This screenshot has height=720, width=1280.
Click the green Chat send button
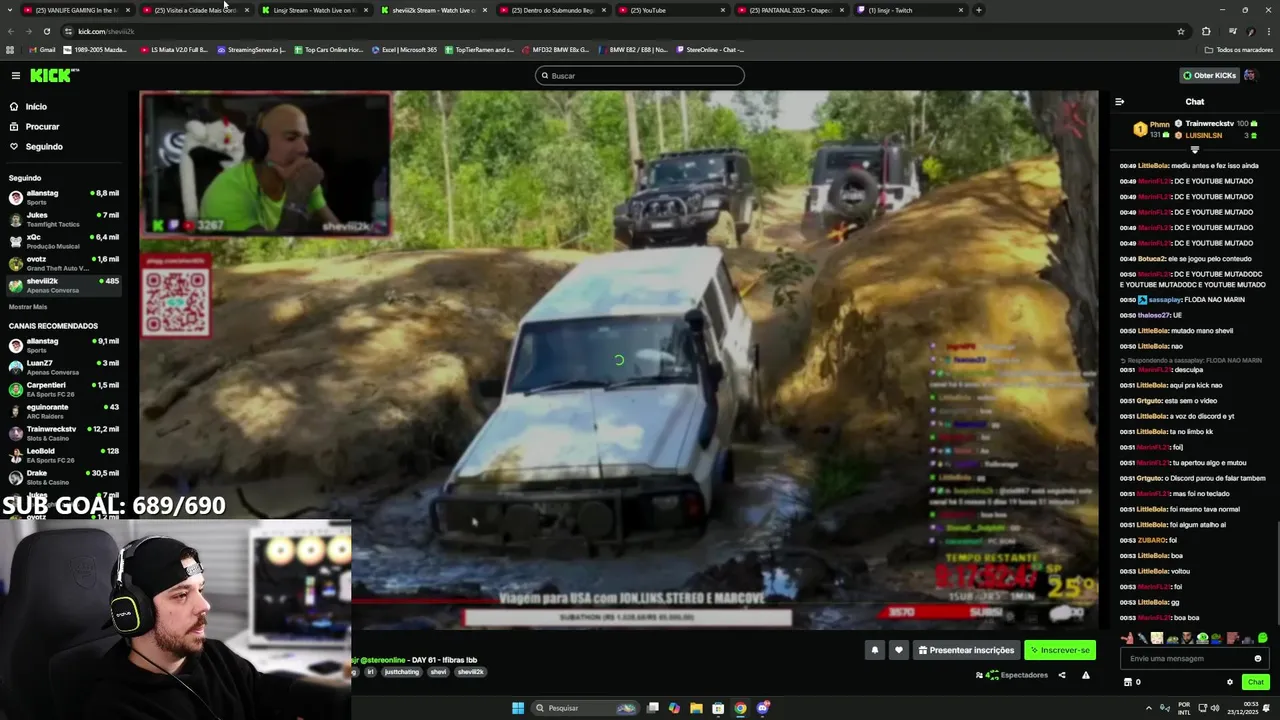click(1255, 682)
